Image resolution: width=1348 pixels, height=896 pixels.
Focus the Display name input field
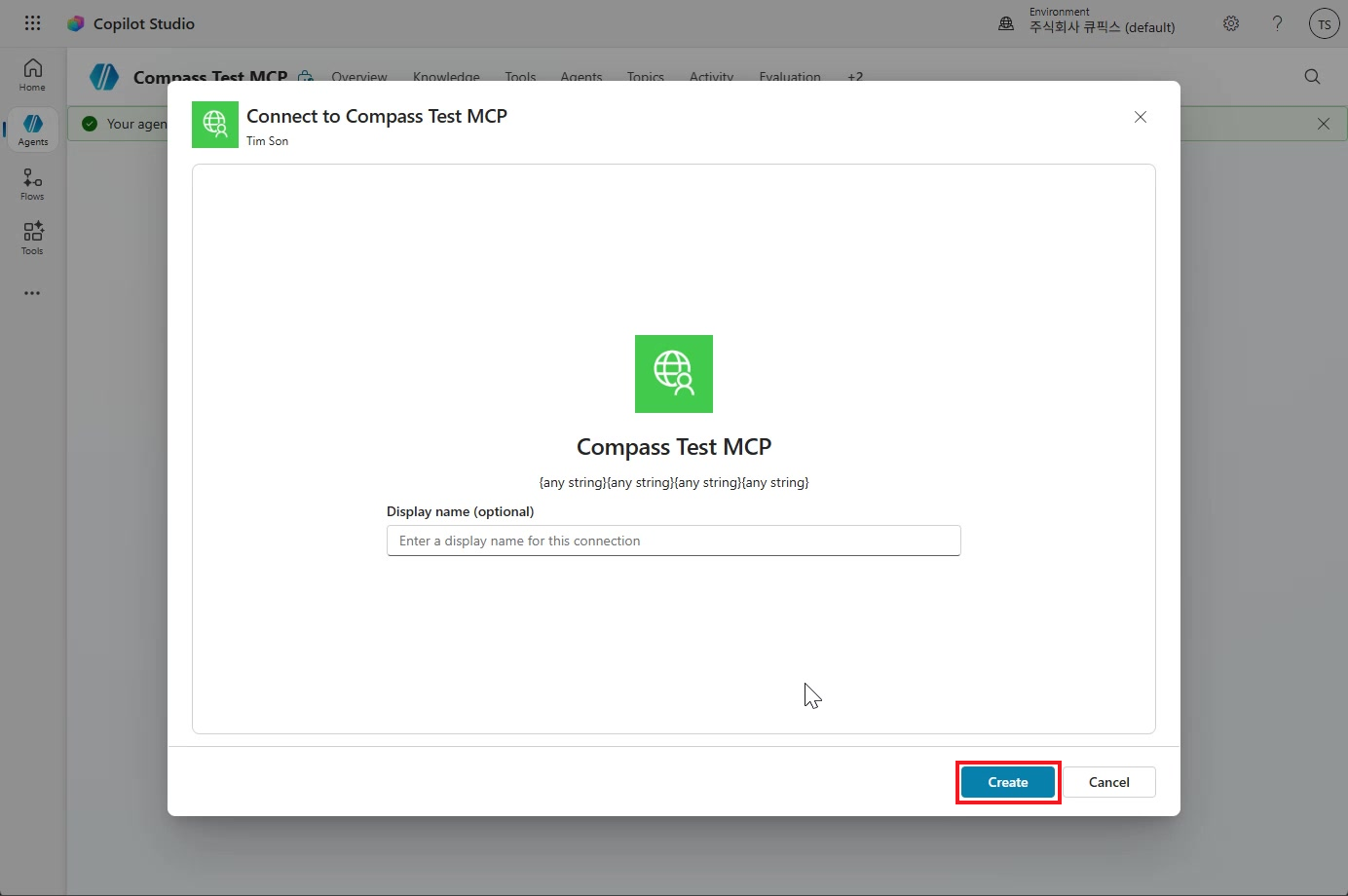click(x=674, y=541)
